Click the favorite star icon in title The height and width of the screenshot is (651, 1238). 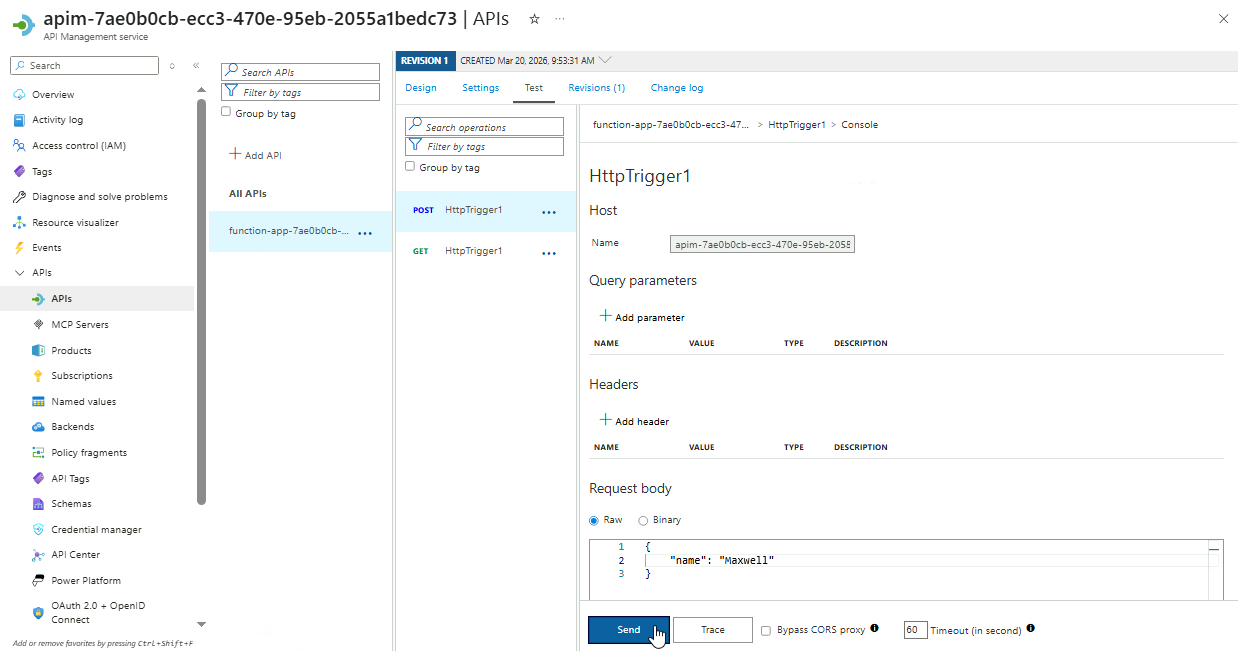(x=535, y=19)
